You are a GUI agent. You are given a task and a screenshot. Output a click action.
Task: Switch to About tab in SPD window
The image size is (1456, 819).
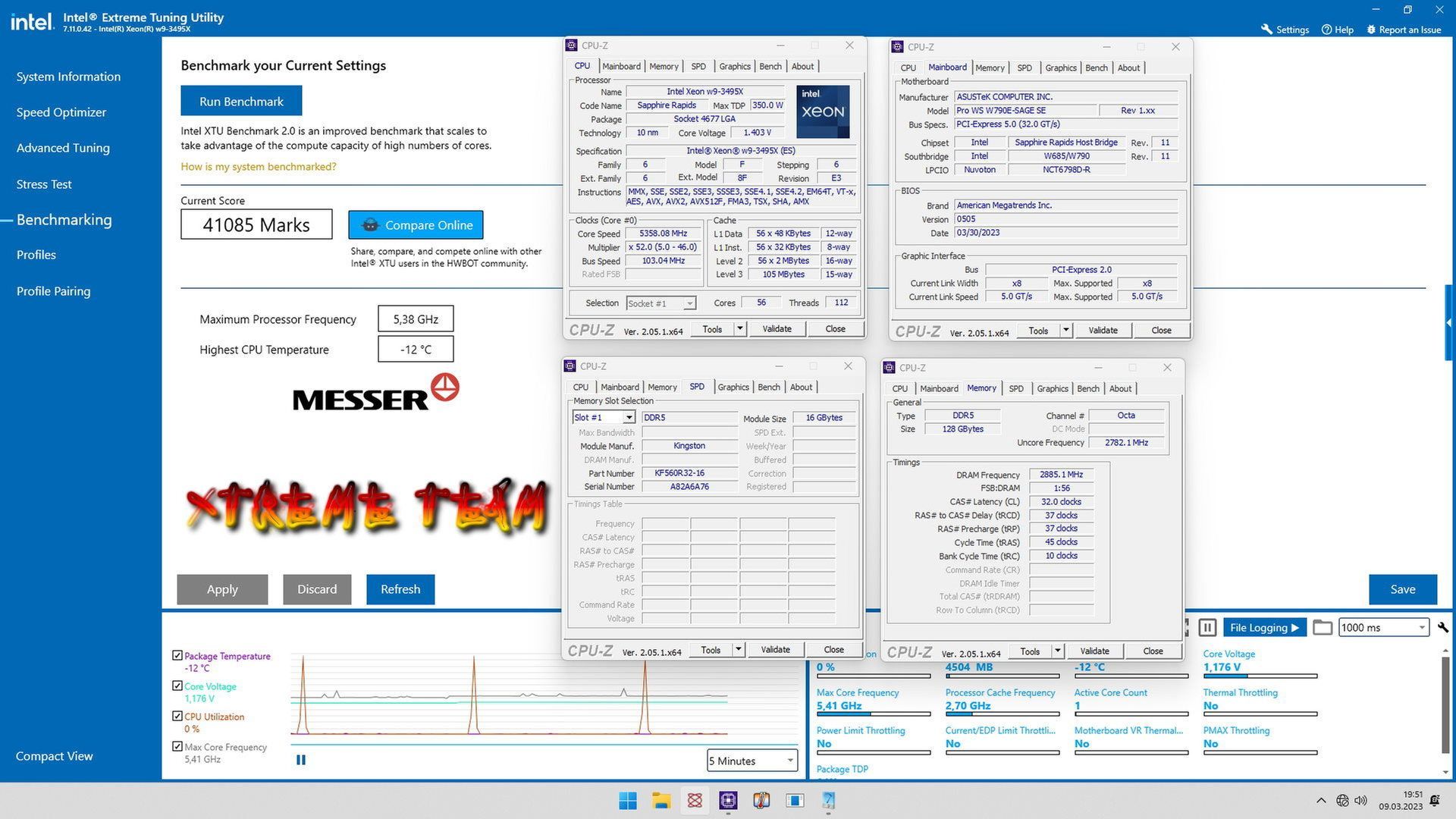pos(801,388)
